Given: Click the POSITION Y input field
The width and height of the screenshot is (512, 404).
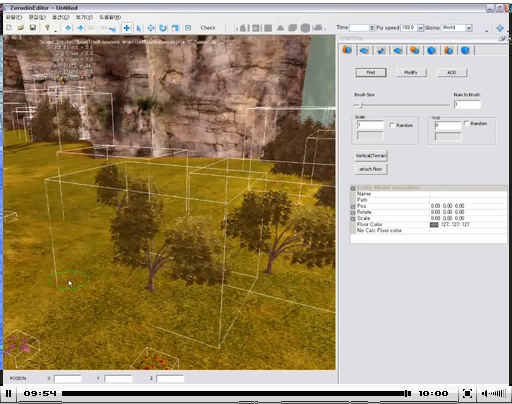Looking at the screenshot, I should (118, 379).
